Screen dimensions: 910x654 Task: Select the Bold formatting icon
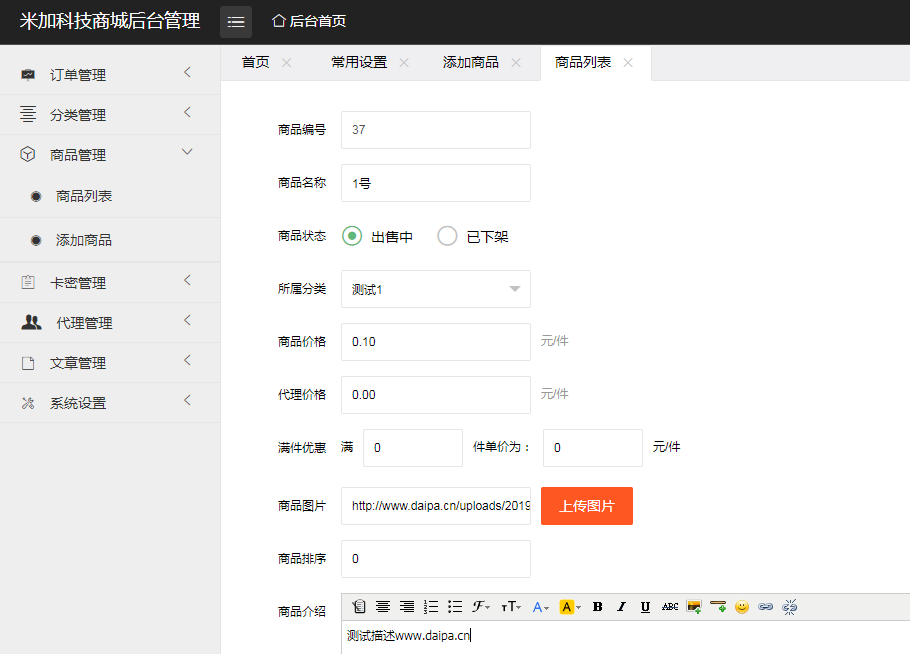point(596,606)
